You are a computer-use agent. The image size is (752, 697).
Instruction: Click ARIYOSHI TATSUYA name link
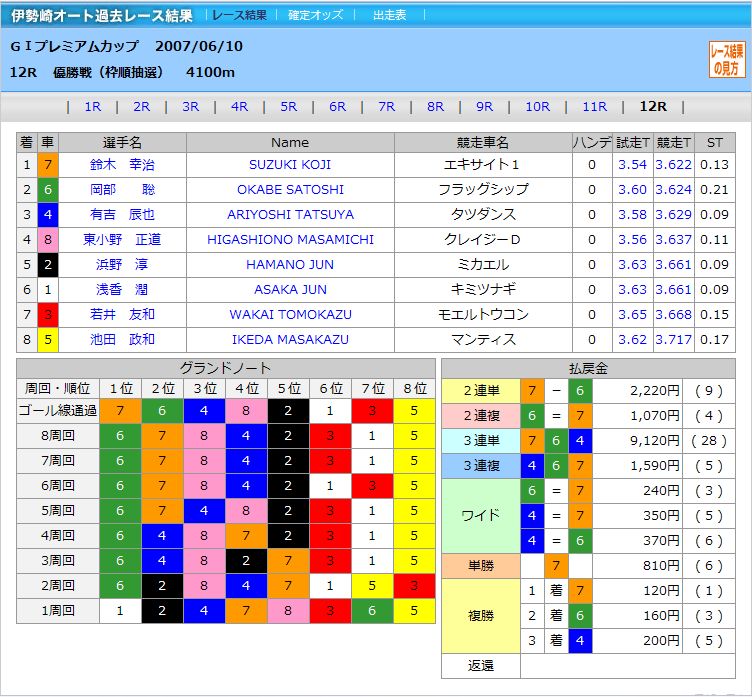click(x=290, y=215)
